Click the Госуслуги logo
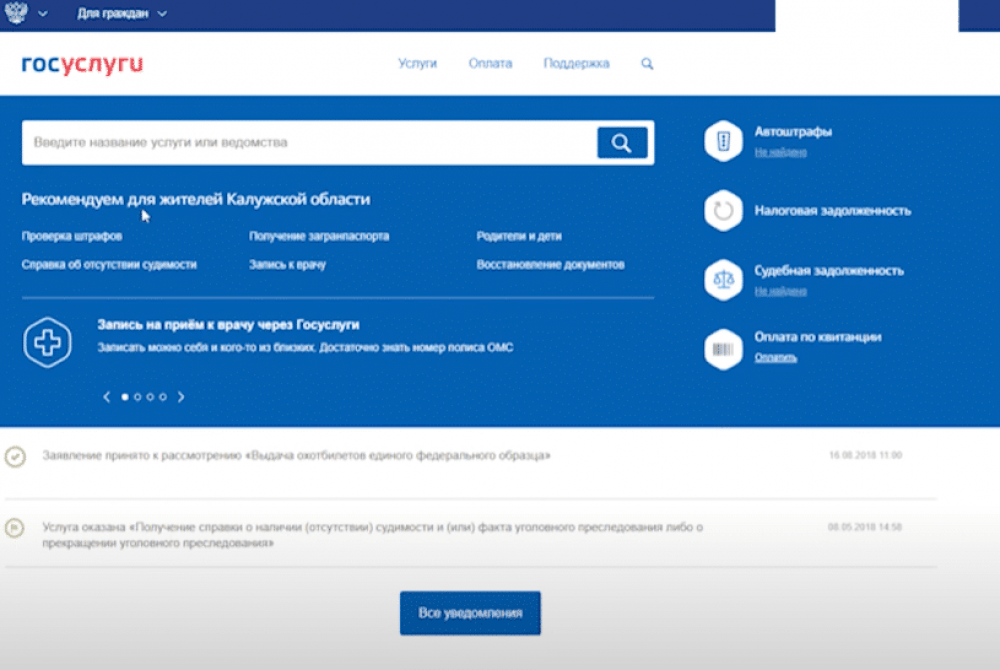 point(82,64)
